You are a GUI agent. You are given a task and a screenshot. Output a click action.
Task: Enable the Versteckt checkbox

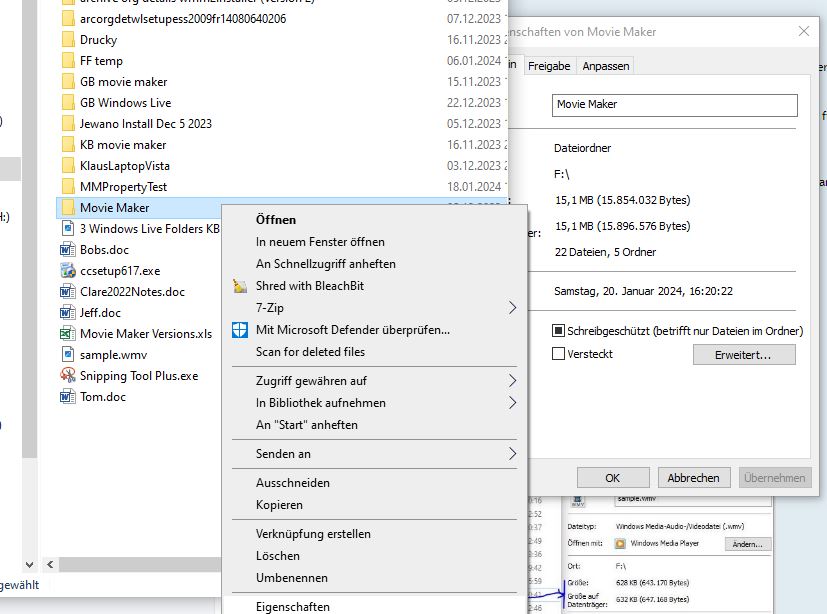pos(558,354)
